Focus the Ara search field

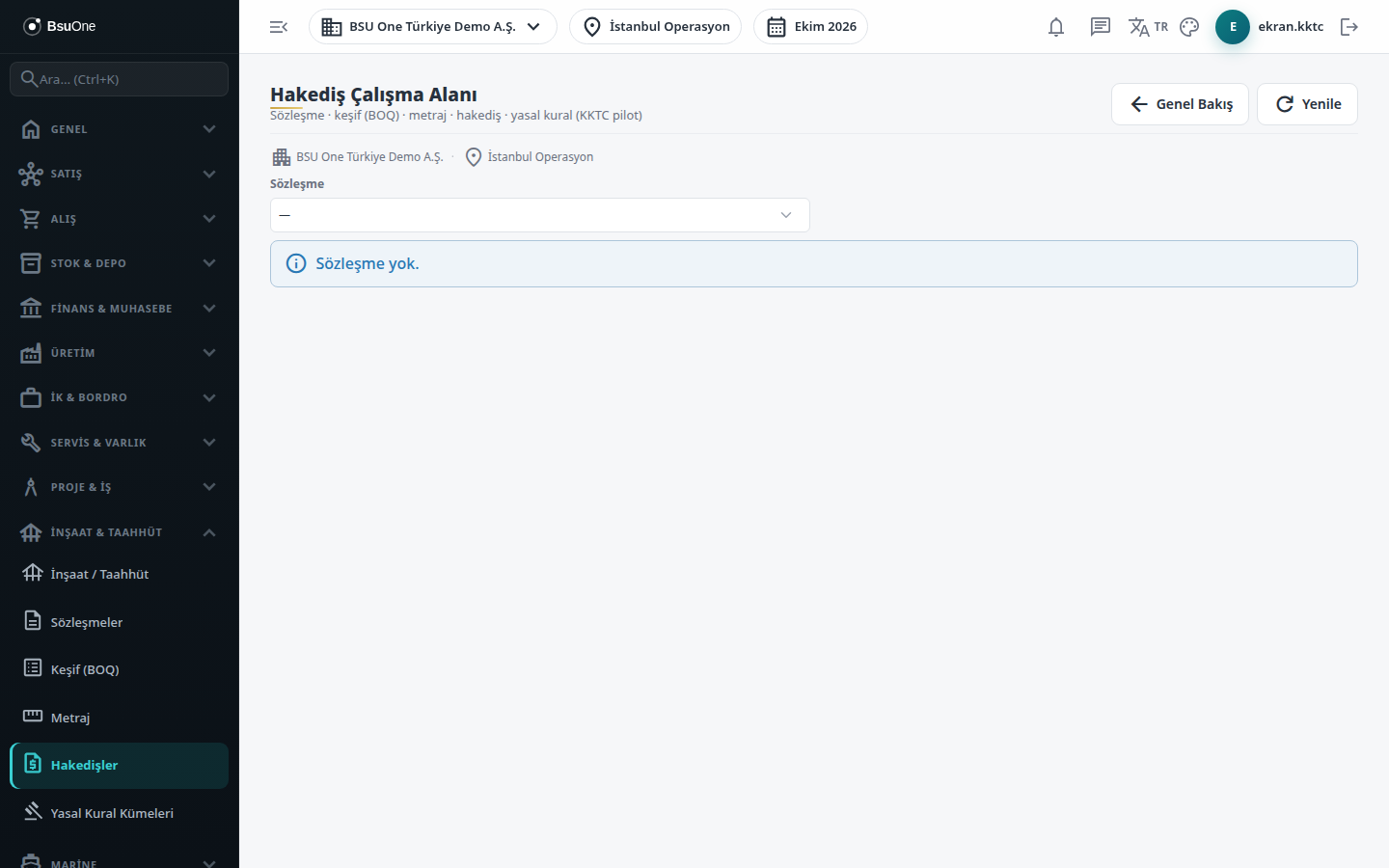pos(120,79)
